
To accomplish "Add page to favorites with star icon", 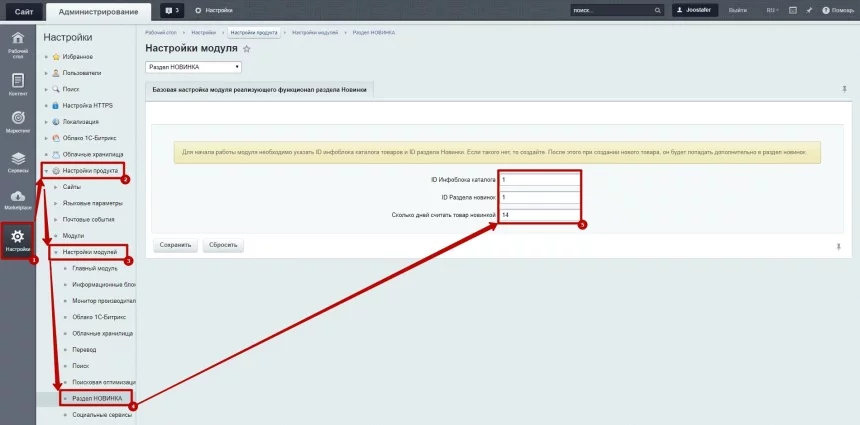I will click(247, 49).
